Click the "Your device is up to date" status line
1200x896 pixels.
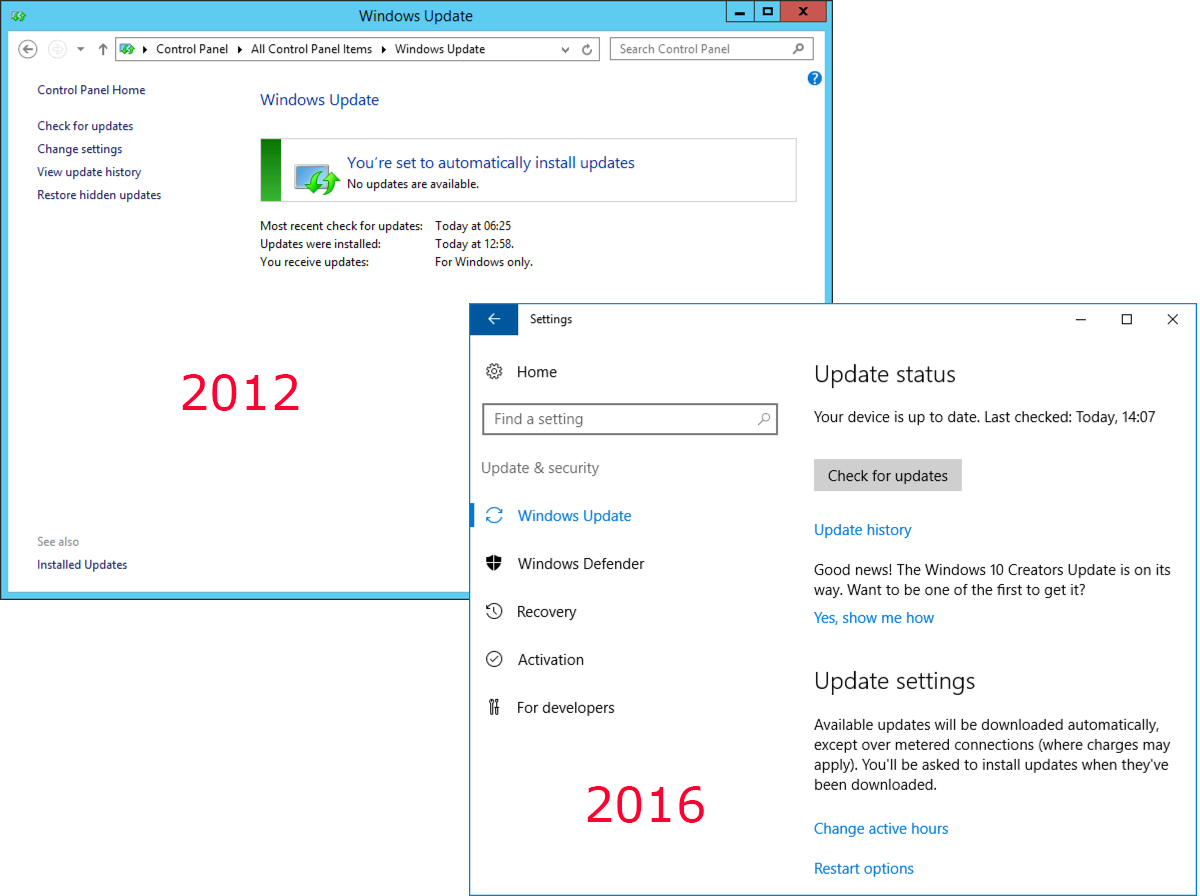coord(985,417)
